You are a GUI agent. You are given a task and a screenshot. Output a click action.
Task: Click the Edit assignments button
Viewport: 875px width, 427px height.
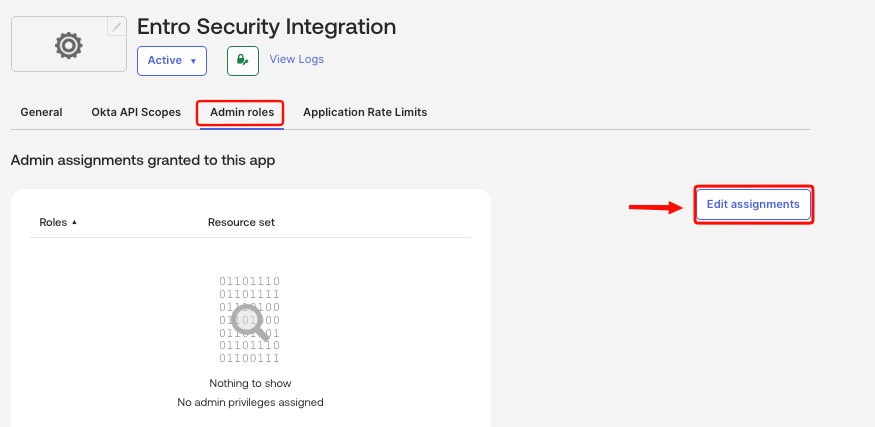point(753,204)
